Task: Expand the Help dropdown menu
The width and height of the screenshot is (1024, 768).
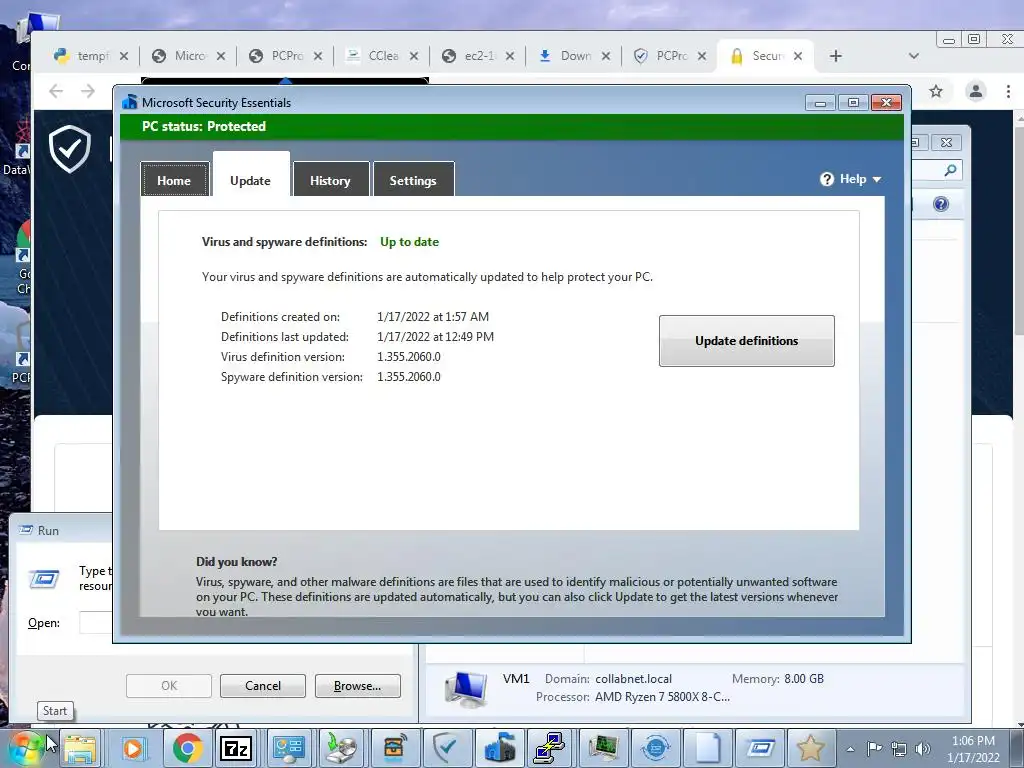Action: tap(851, 179)
